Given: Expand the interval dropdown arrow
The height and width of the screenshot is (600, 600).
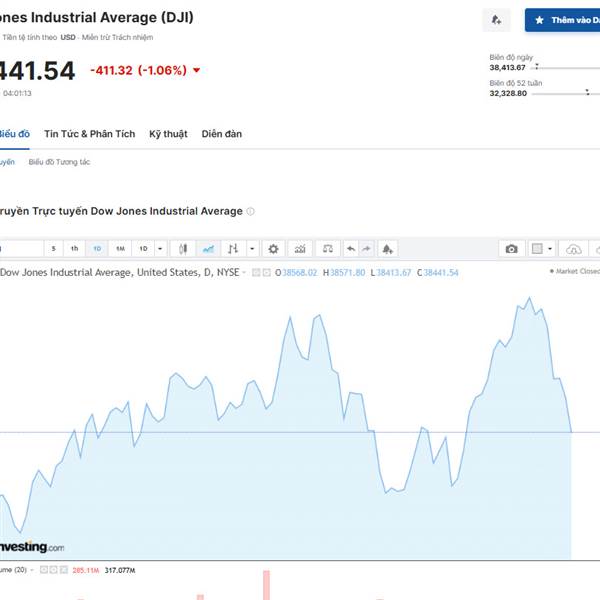Looking at the screenshot, I should coord(160,249).
